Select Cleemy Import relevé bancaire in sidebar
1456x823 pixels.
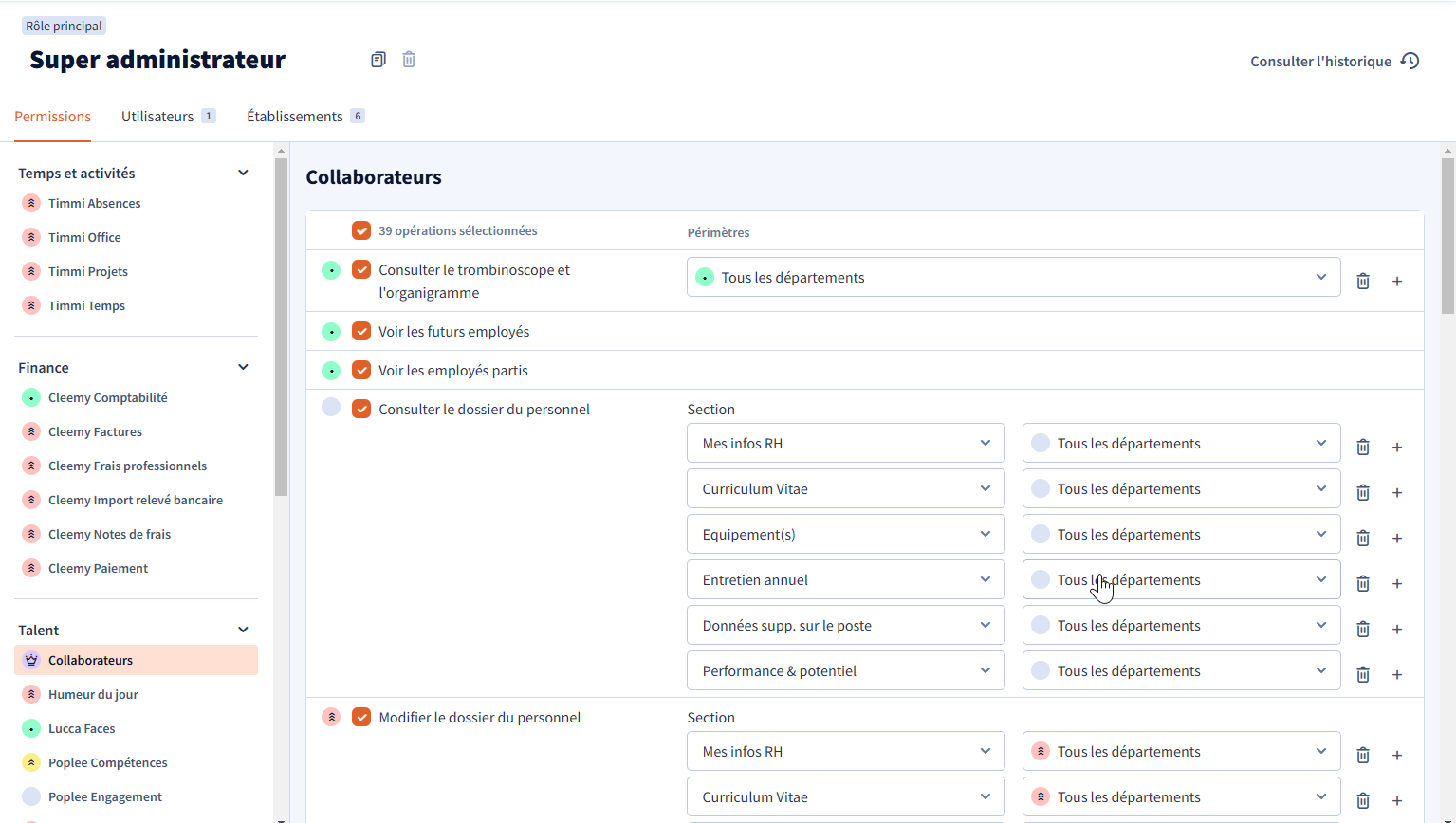136,500
